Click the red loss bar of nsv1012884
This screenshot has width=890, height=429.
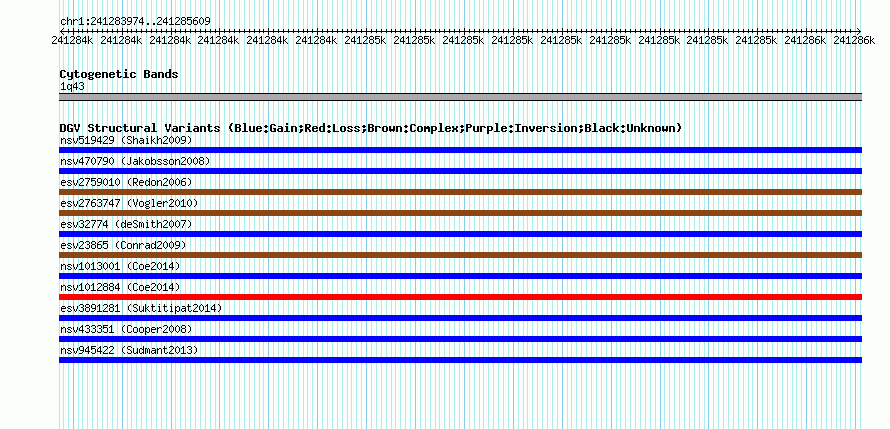(x=460, y=297)
